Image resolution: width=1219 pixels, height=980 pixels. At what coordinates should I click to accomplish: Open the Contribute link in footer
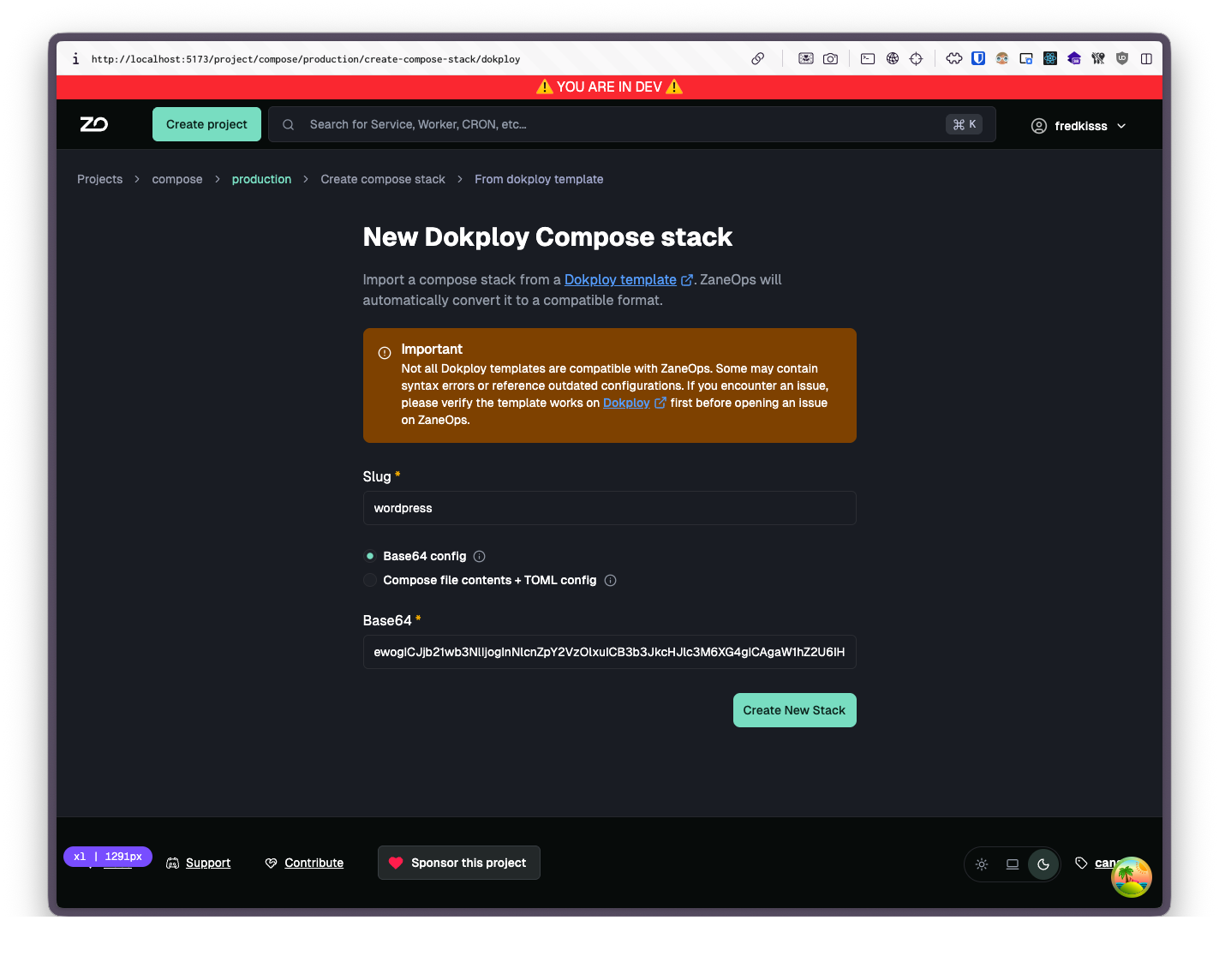pyautogui.click(x=314, y=863)
